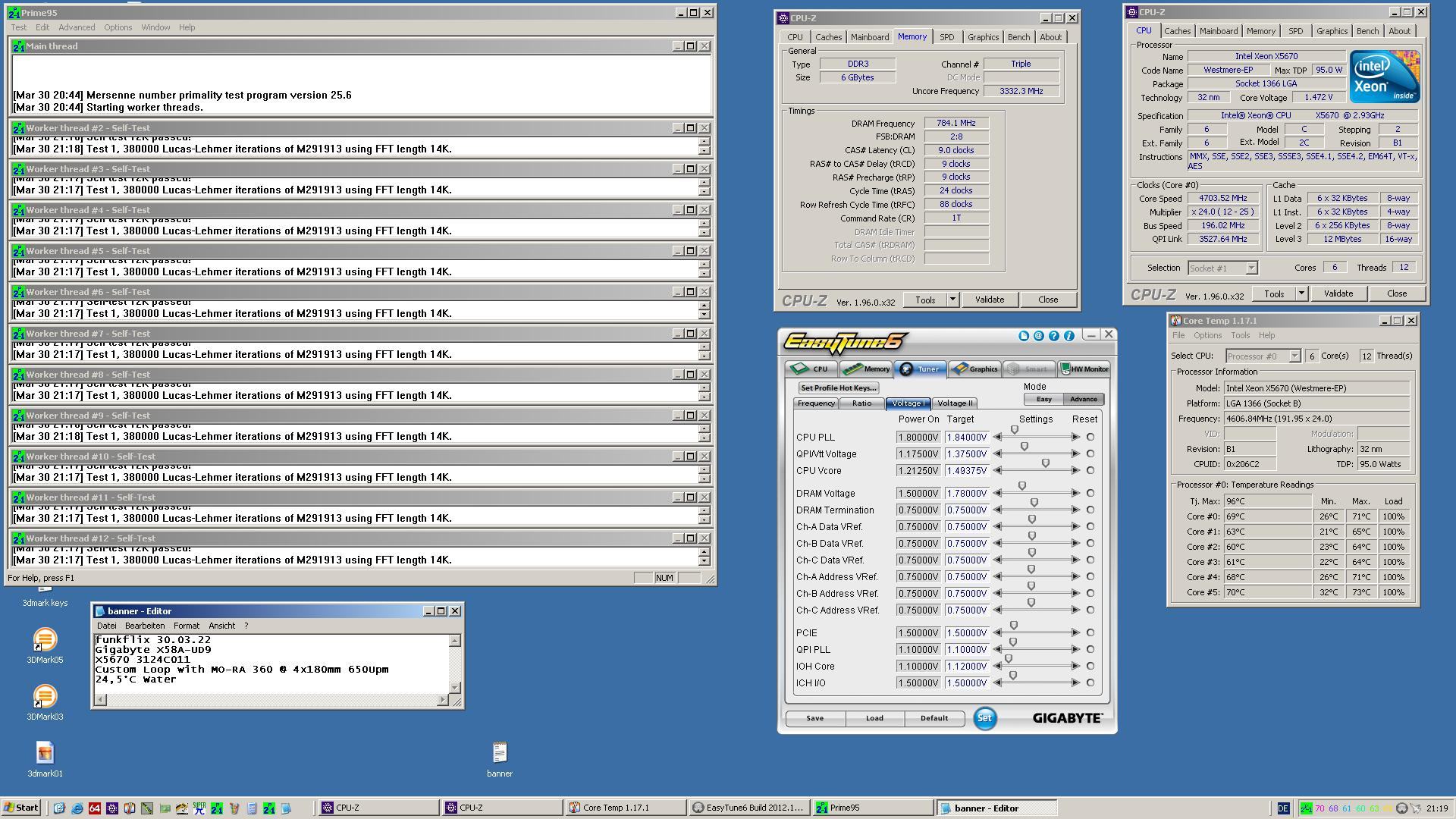Viewport: 1456px width, 819px height.
Task: Click the CPU PLL voltage slider thumb
Action: click(x=1015, y=430)
